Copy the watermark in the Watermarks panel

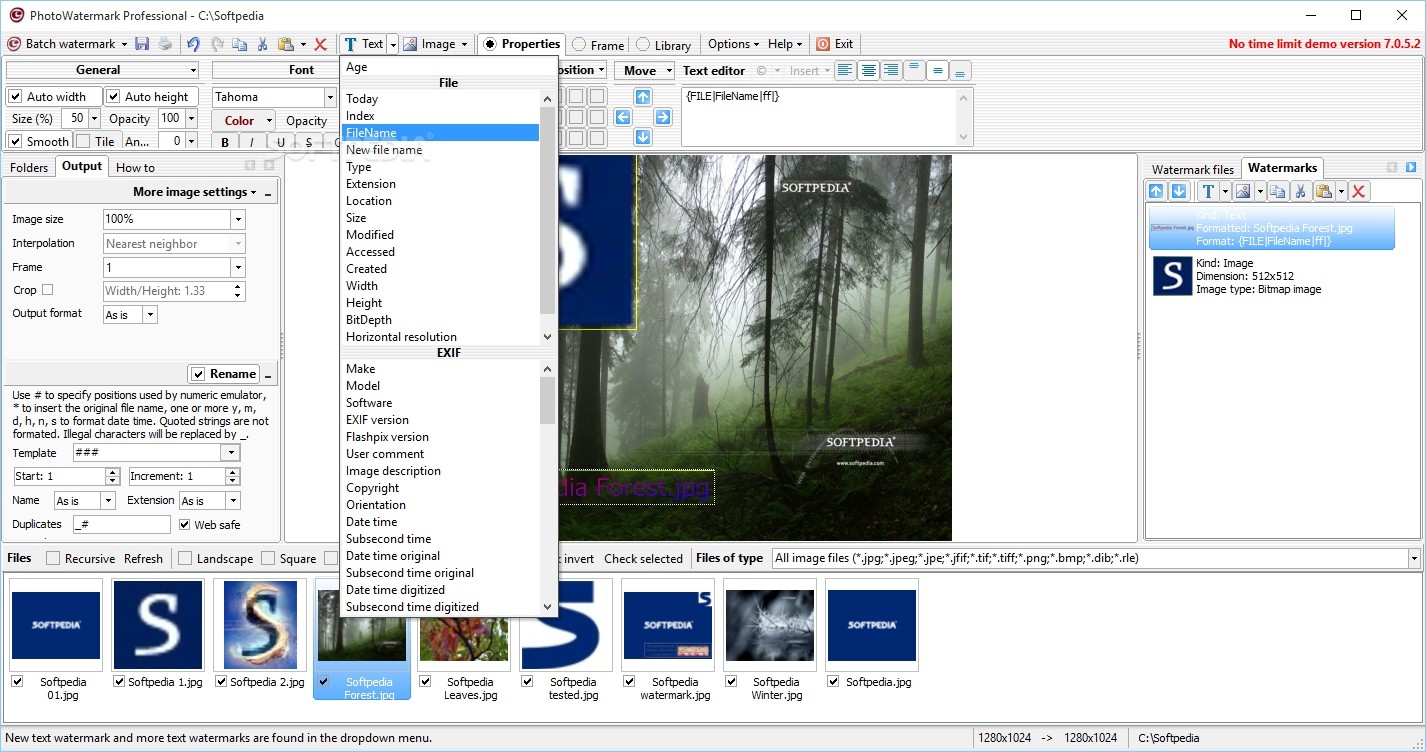coord(1277,191)
